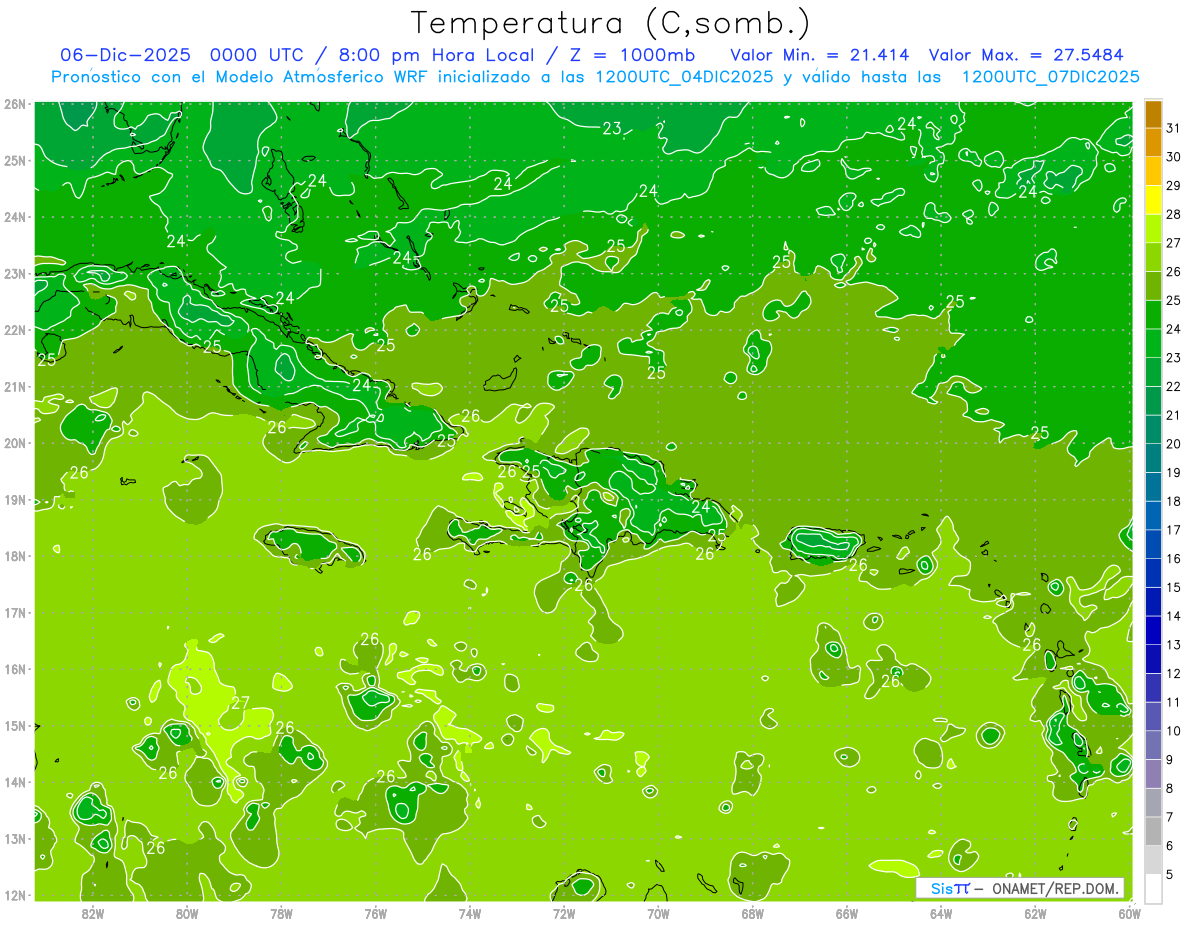Click the color legend value 31
This screenshot has height=927, width=1200.
coord(1174,128)
